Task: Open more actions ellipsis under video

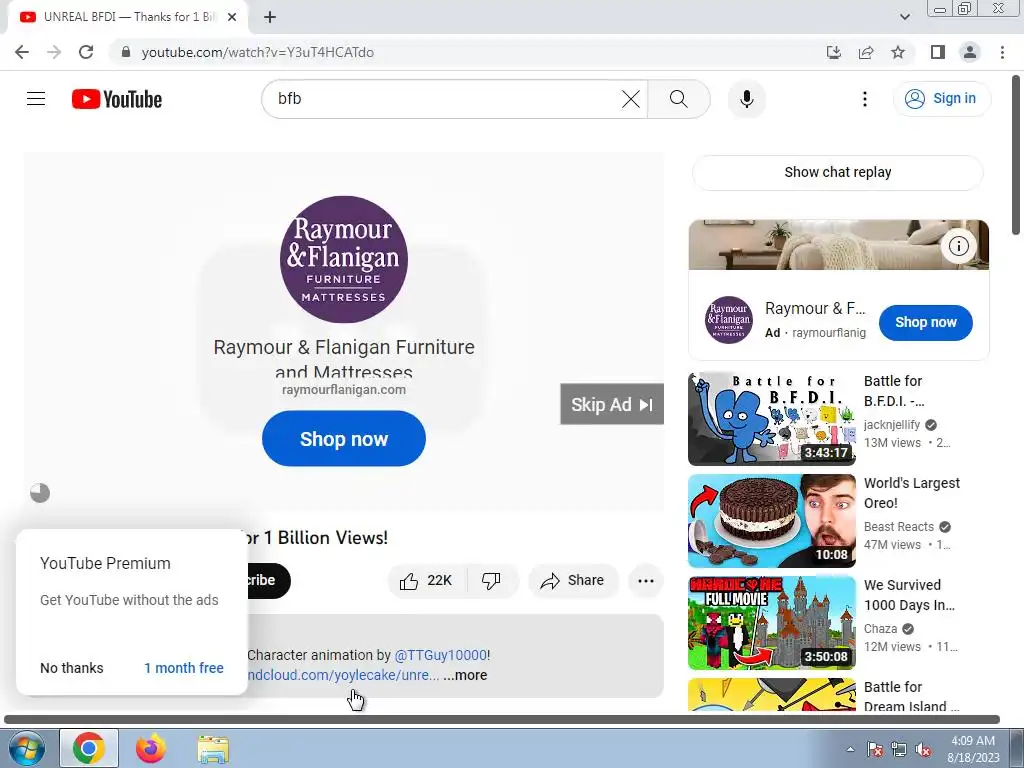Action: tap(645, 581)
